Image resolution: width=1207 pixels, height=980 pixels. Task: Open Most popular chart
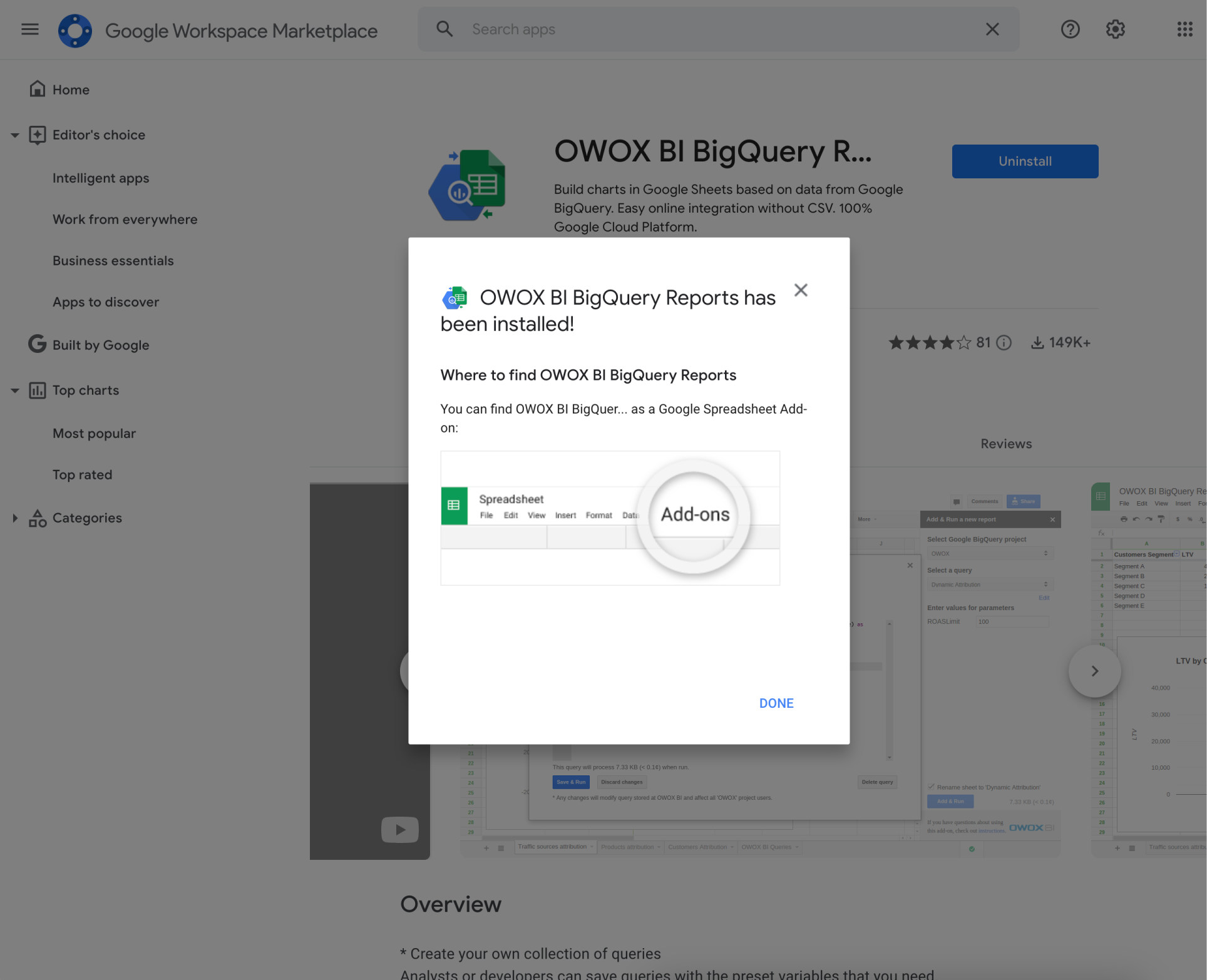pyautogui.click(x=94, y=433)
